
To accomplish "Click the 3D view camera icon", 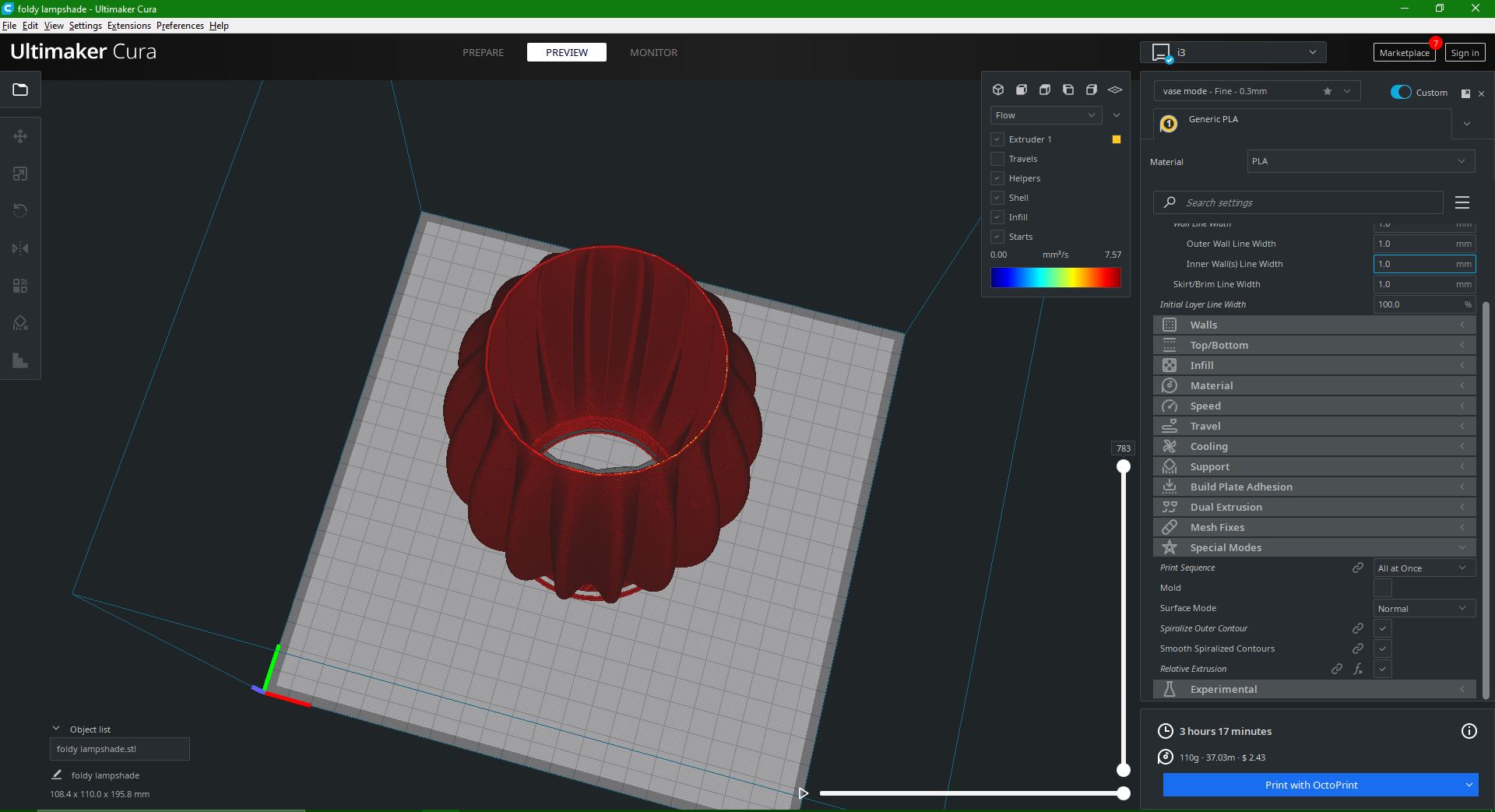I will [x=998, y=90].
